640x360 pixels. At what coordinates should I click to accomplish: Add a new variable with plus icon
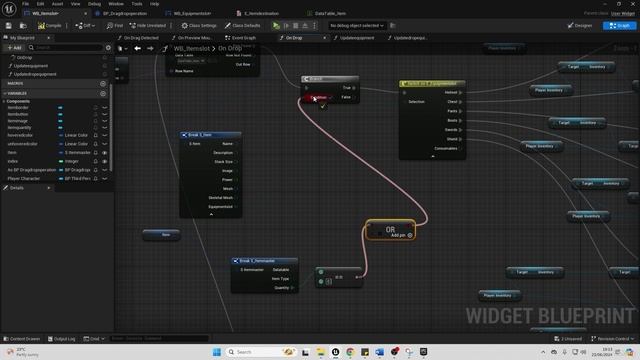click(103, 93)
